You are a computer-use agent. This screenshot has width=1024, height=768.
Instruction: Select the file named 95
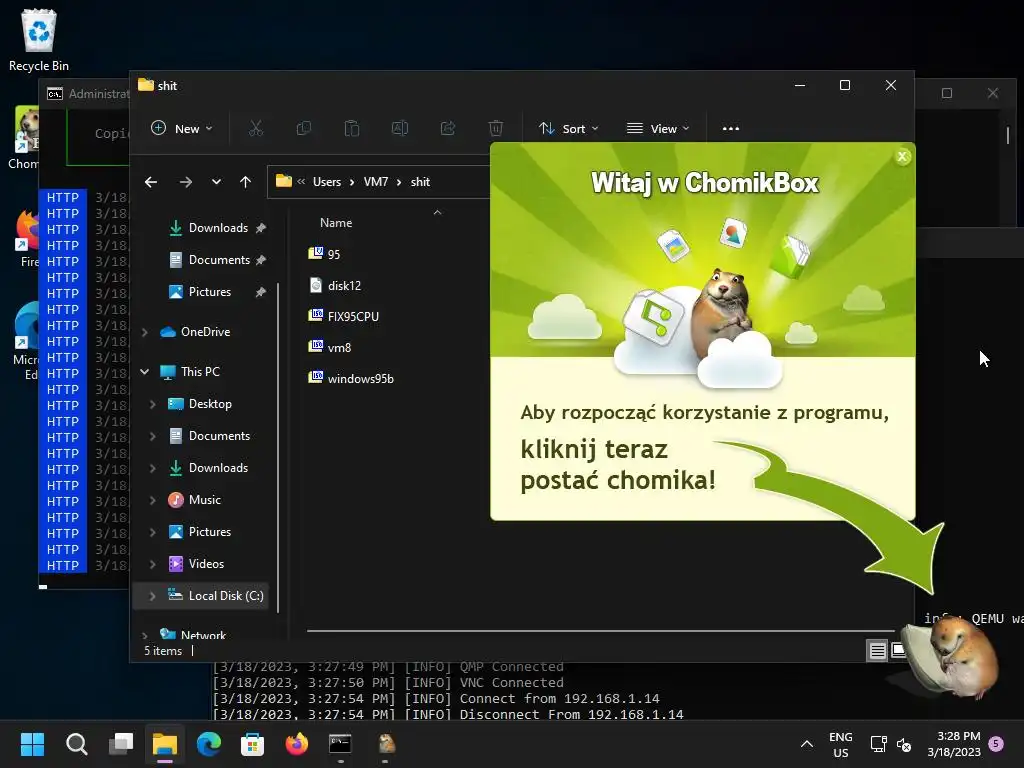tap(325, 254)
